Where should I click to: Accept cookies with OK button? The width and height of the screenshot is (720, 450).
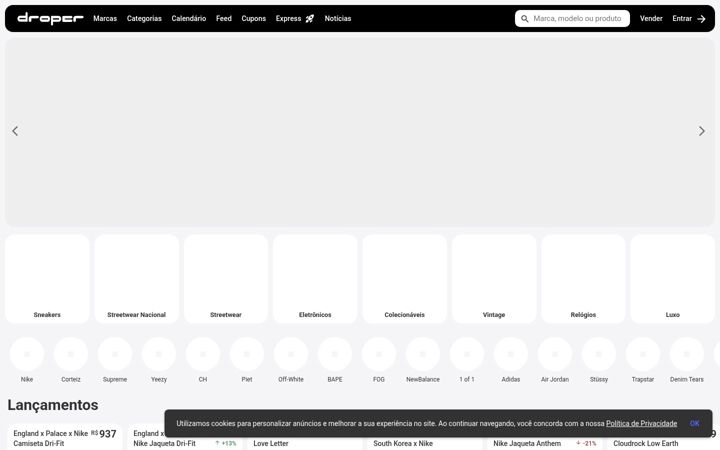[x=694, y=423]
